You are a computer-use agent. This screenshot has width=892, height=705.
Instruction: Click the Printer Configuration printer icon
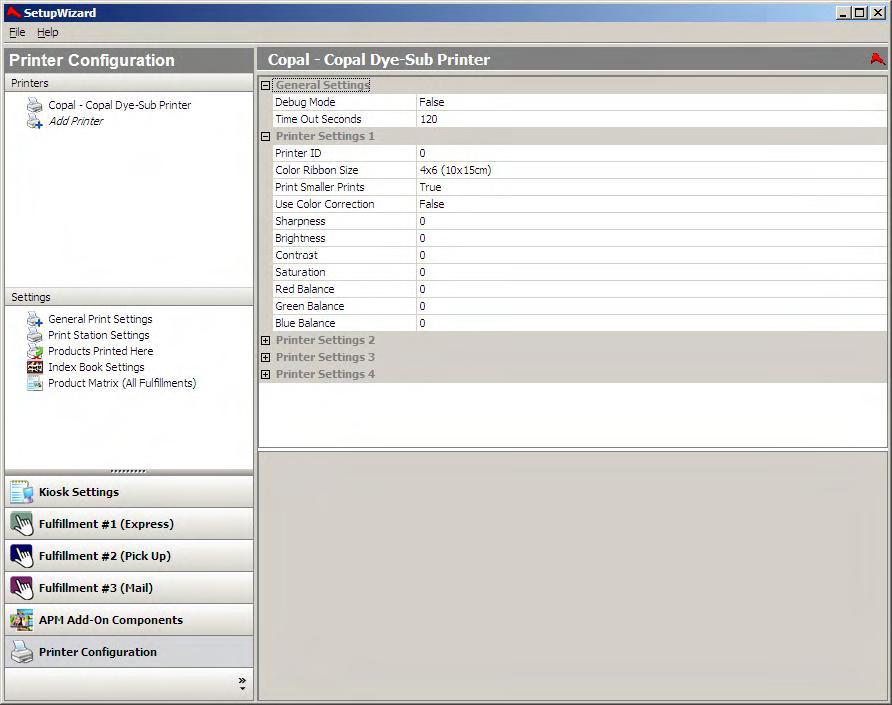click(x=22, y=652)
